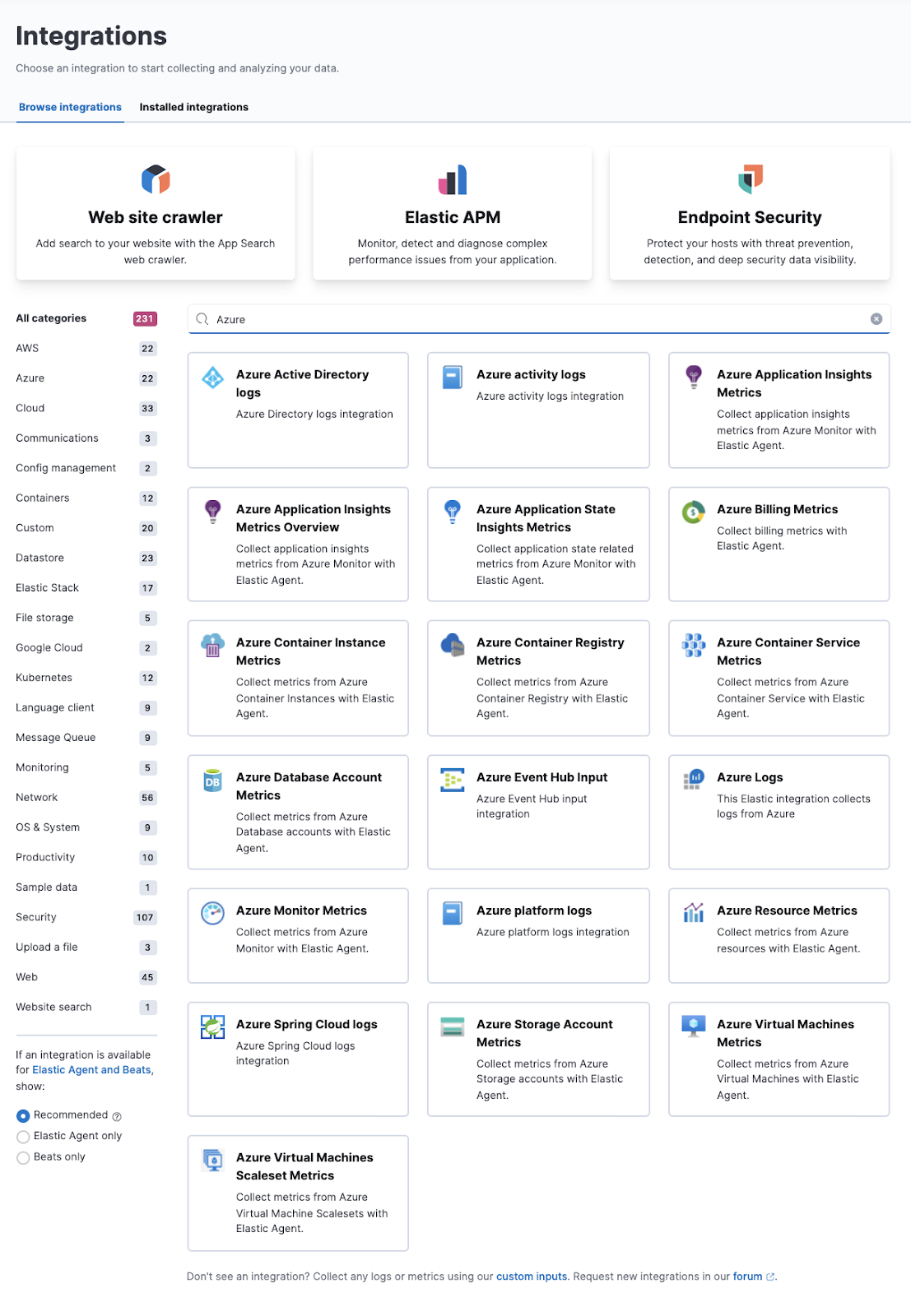Screen dimensions: 911x1316
Task: Open the custom inputs link
Action: pyautogui.click(x=532, y=1277)
